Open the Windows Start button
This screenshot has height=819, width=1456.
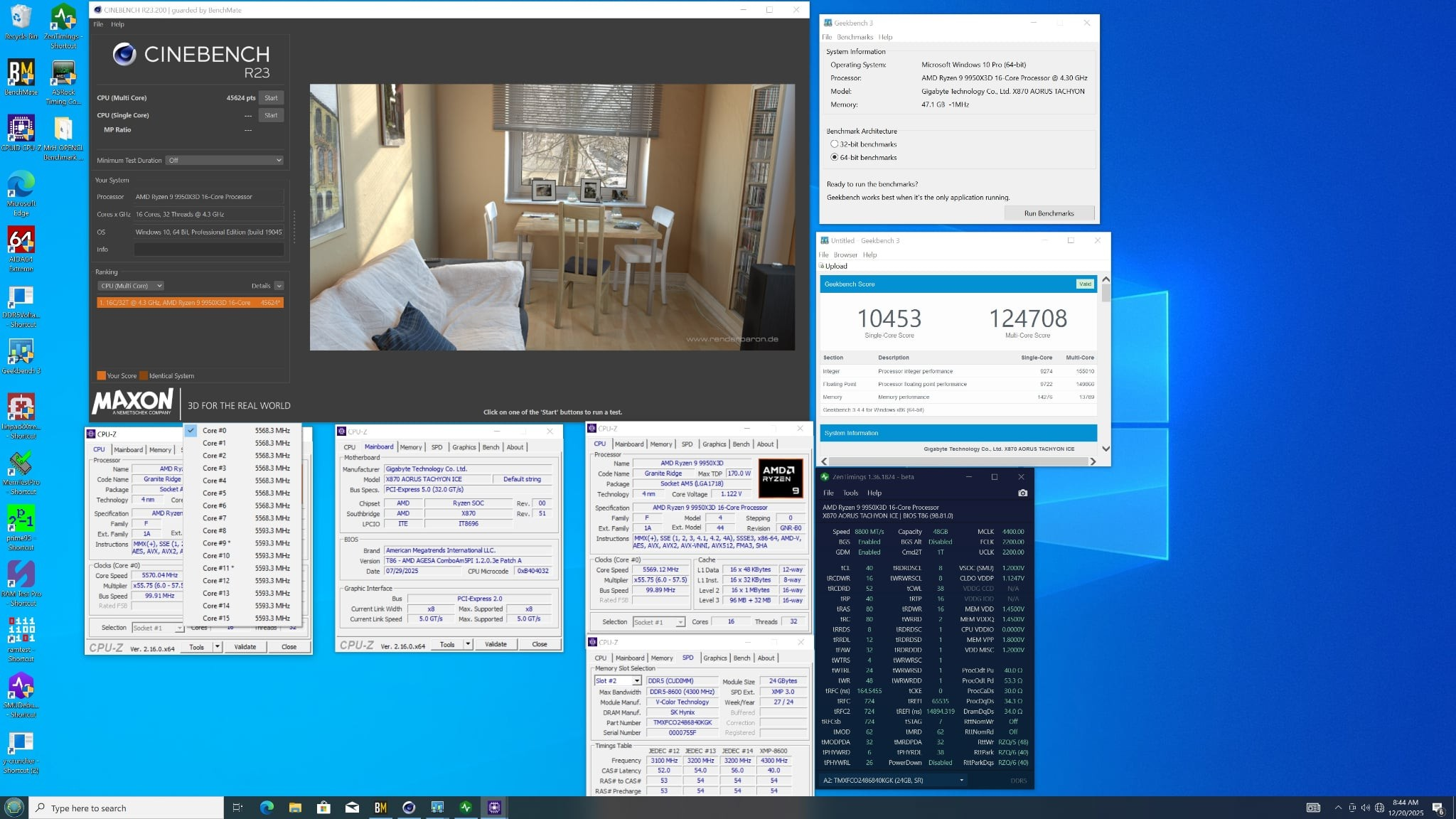(x=14, y=808)
